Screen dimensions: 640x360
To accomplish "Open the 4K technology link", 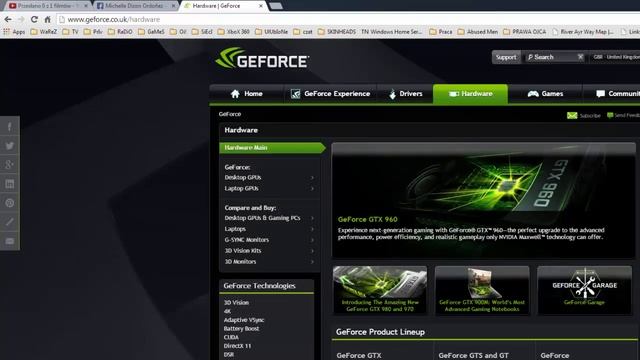I will 227,311.
